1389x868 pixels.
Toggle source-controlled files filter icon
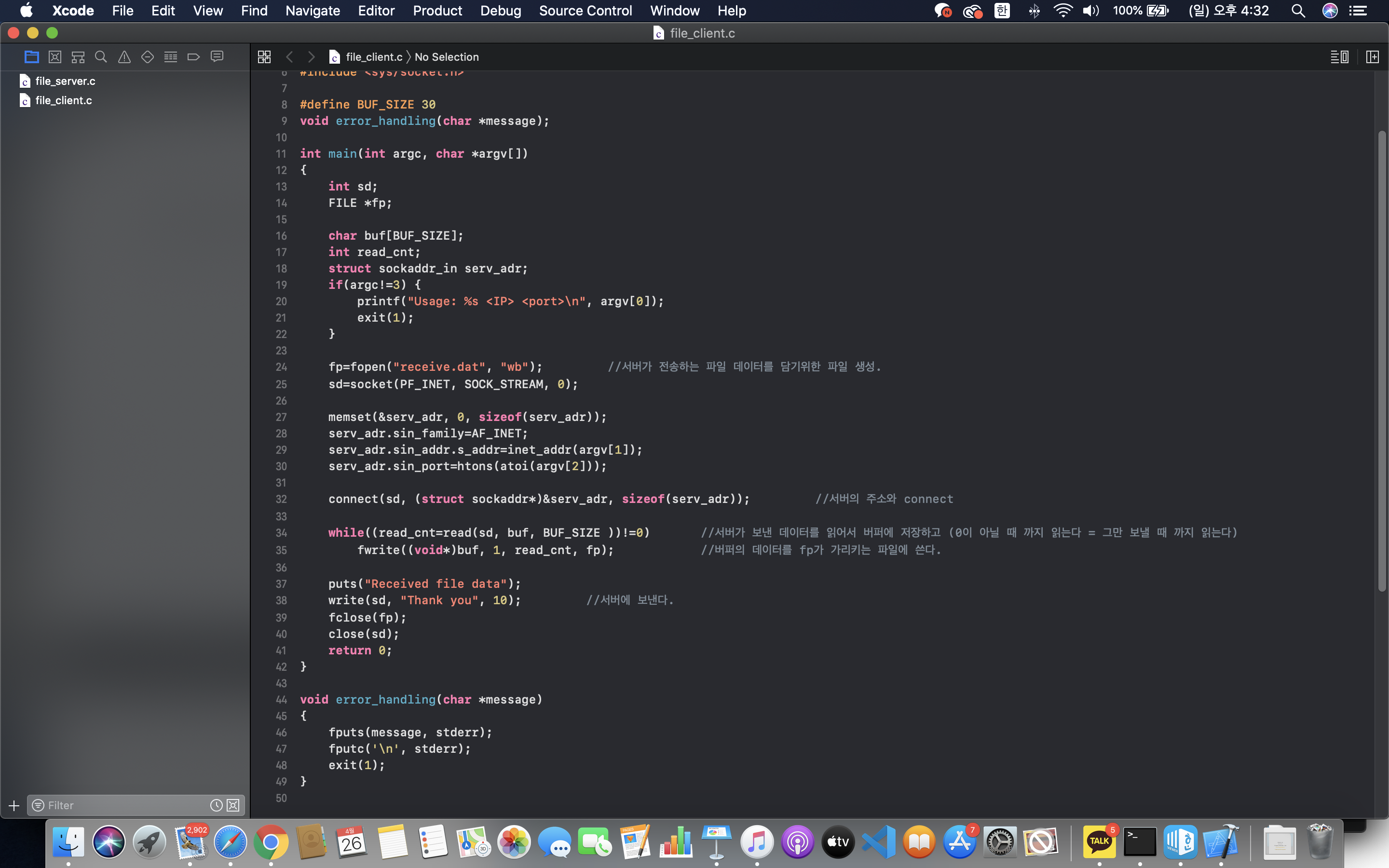(233, 805)
